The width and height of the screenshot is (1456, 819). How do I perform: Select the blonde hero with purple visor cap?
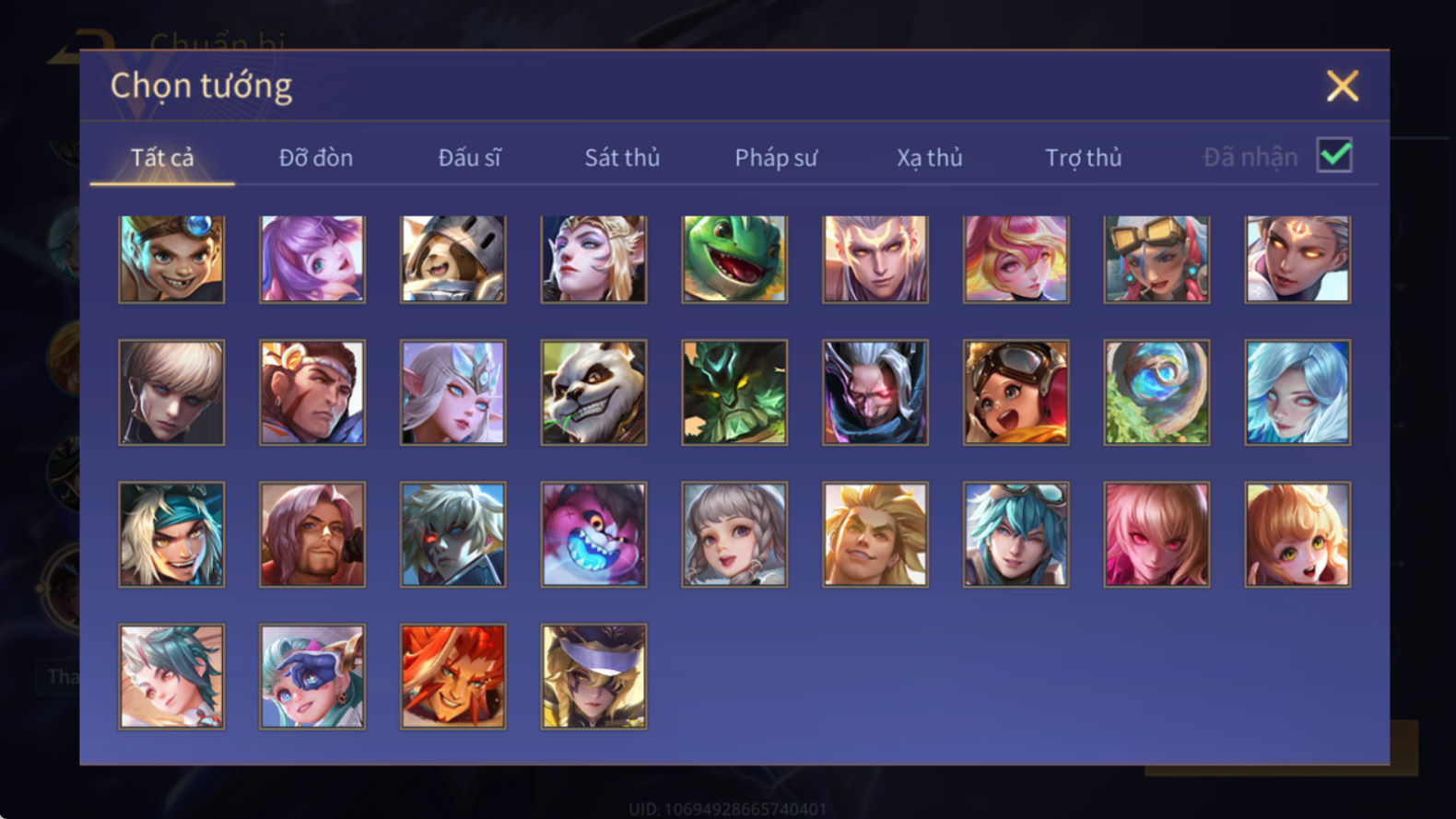593,676
